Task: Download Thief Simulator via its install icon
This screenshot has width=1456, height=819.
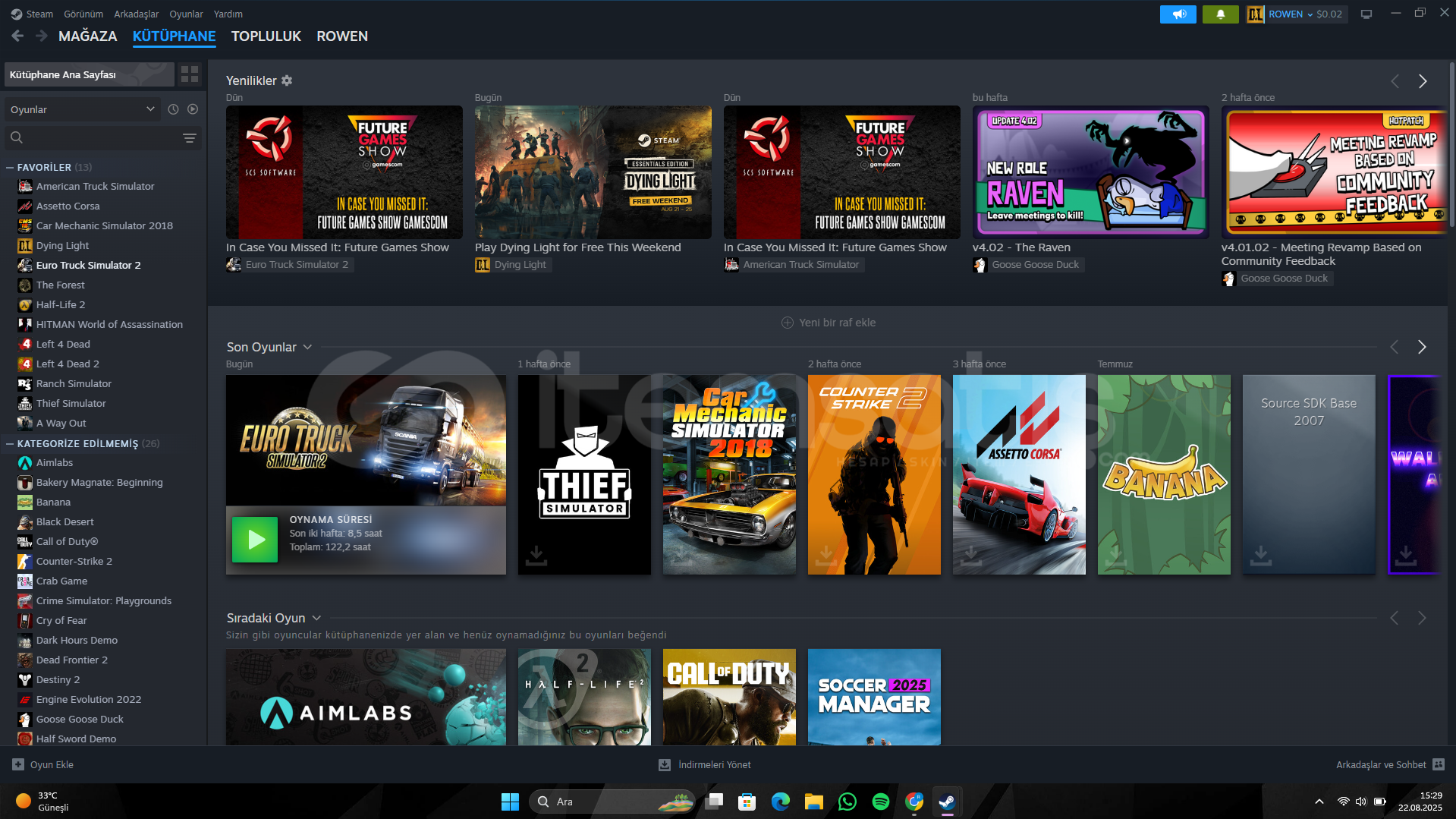Action: pyautogui.click(x=536, y=556)
